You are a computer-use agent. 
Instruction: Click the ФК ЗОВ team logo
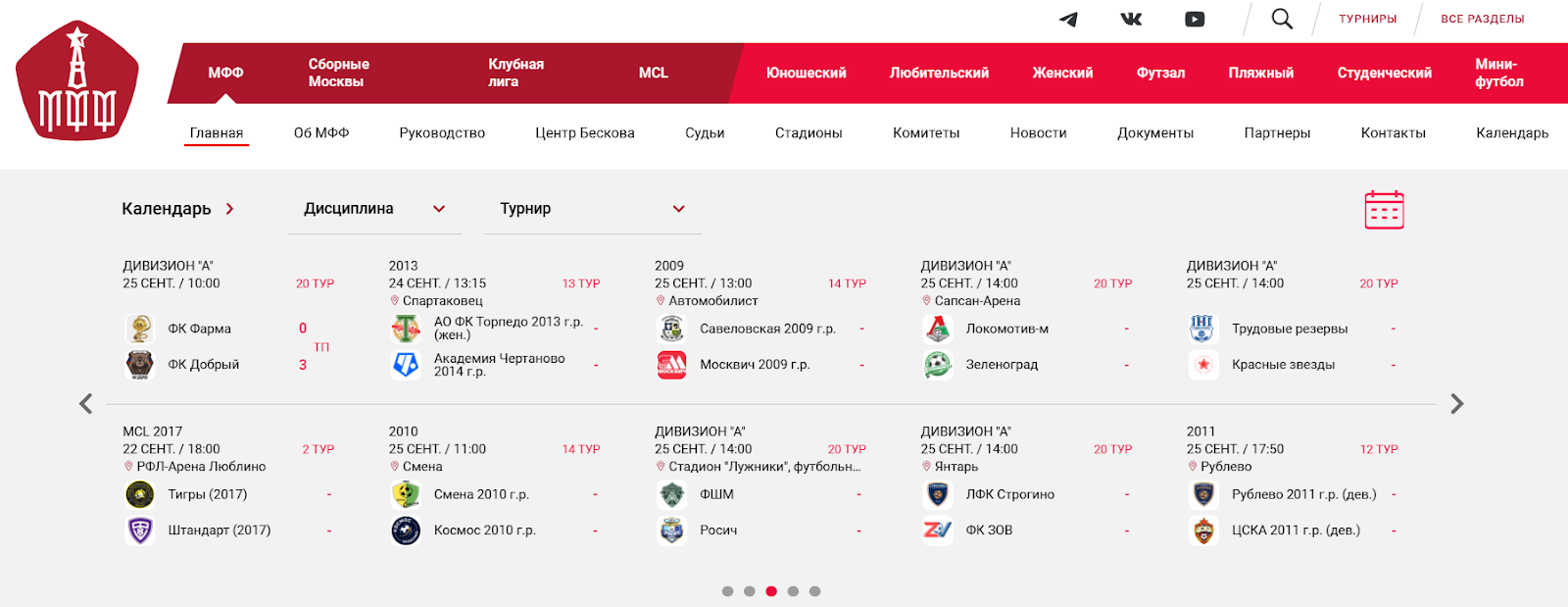tap(938, 531)
